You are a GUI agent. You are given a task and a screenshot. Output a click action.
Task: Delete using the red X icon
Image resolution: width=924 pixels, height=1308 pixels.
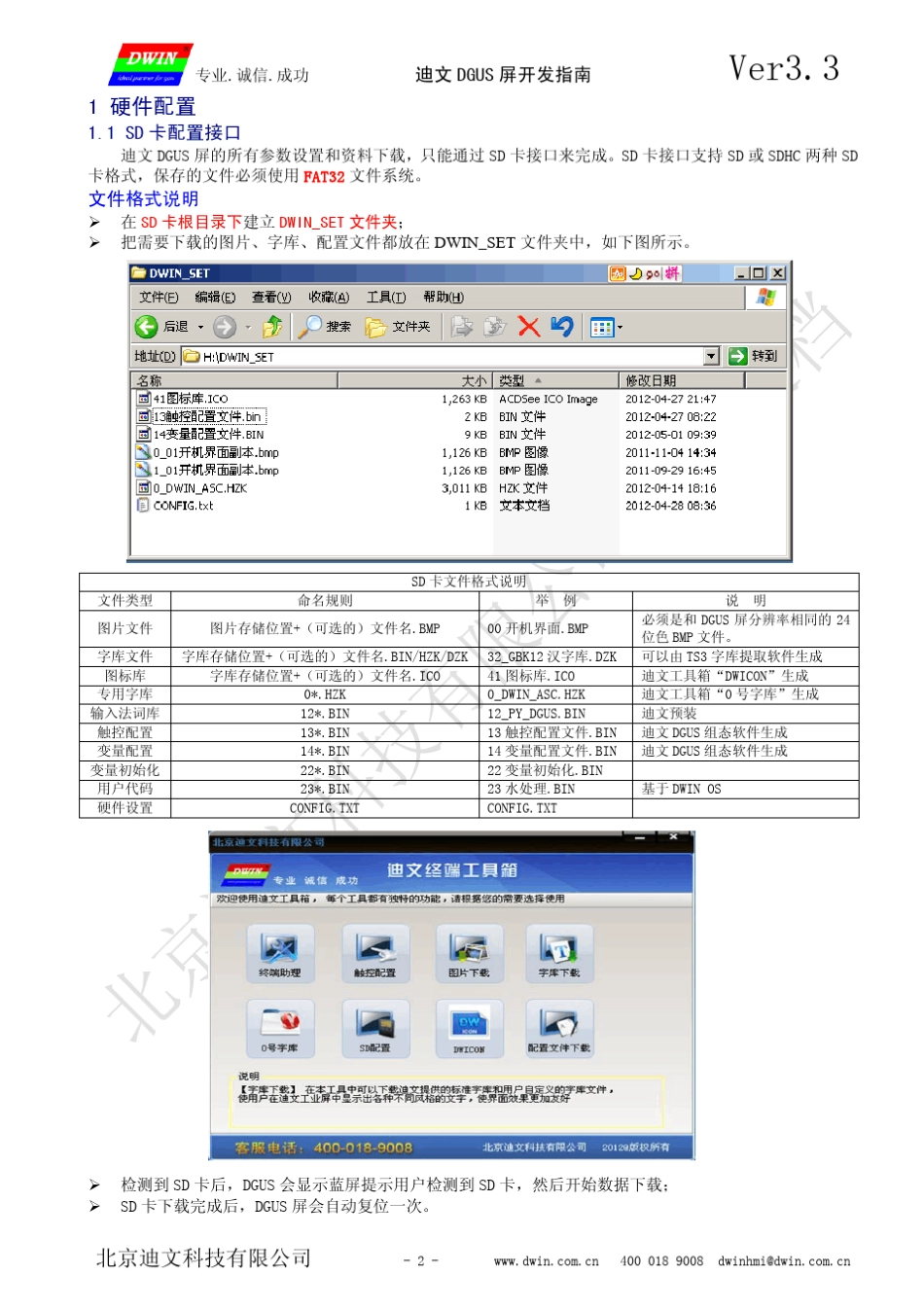tap(528, 327)
